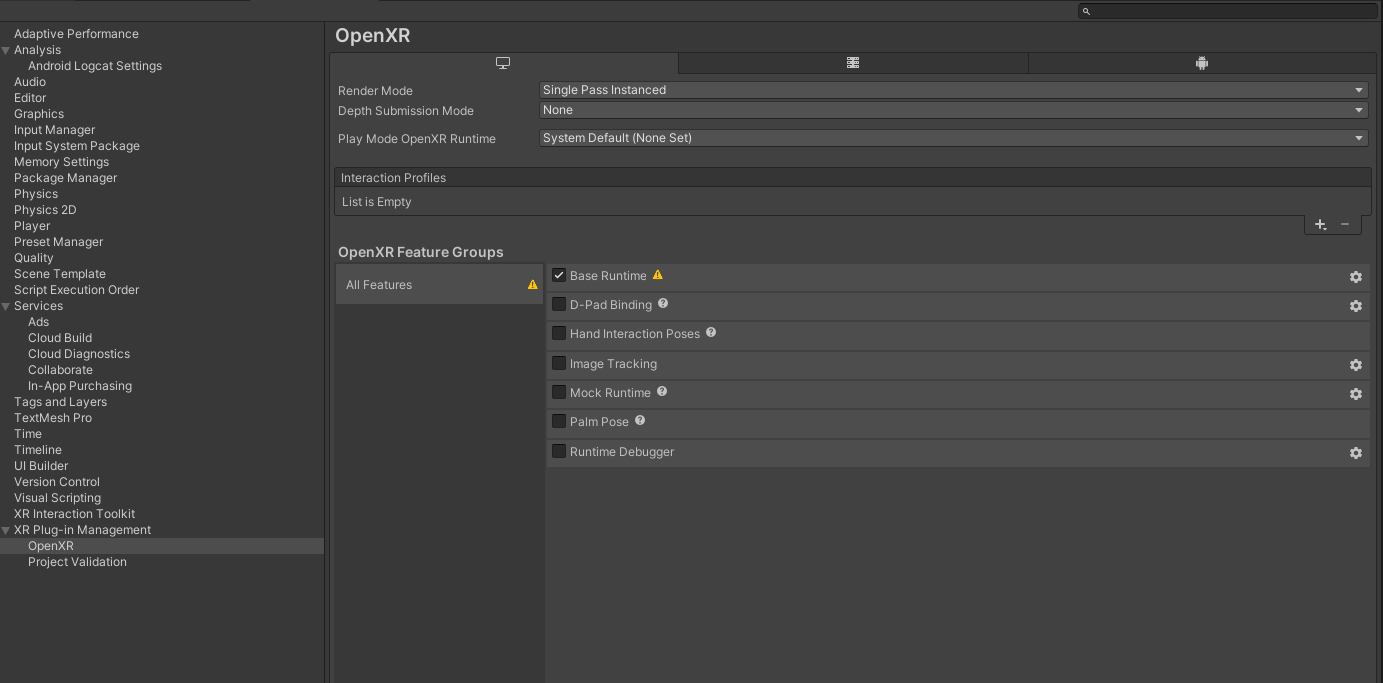
Task: Open XR Interaction Toolkit settings
Action: click(75, 514)
